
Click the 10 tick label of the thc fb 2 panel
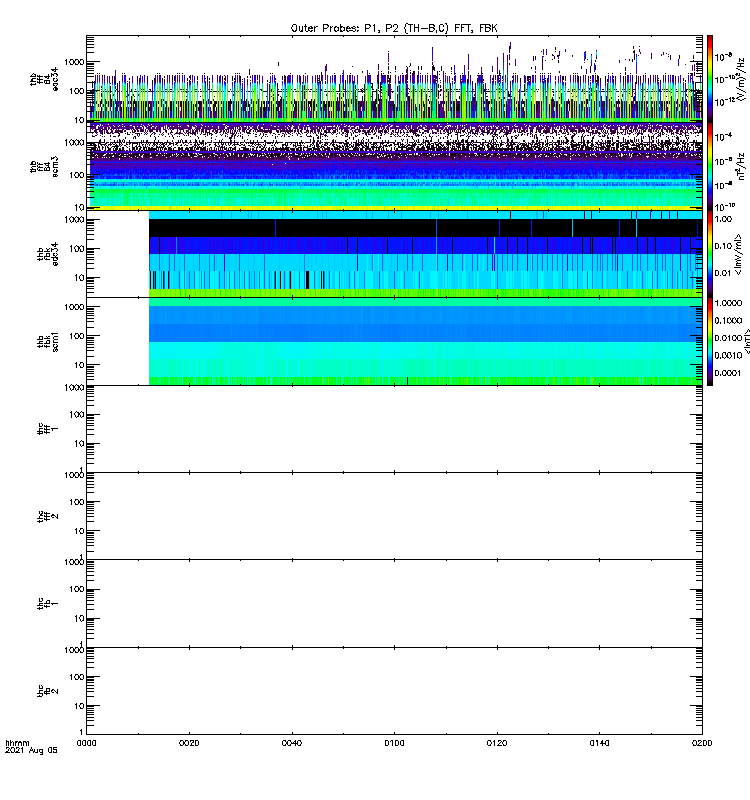coord(80,706)
